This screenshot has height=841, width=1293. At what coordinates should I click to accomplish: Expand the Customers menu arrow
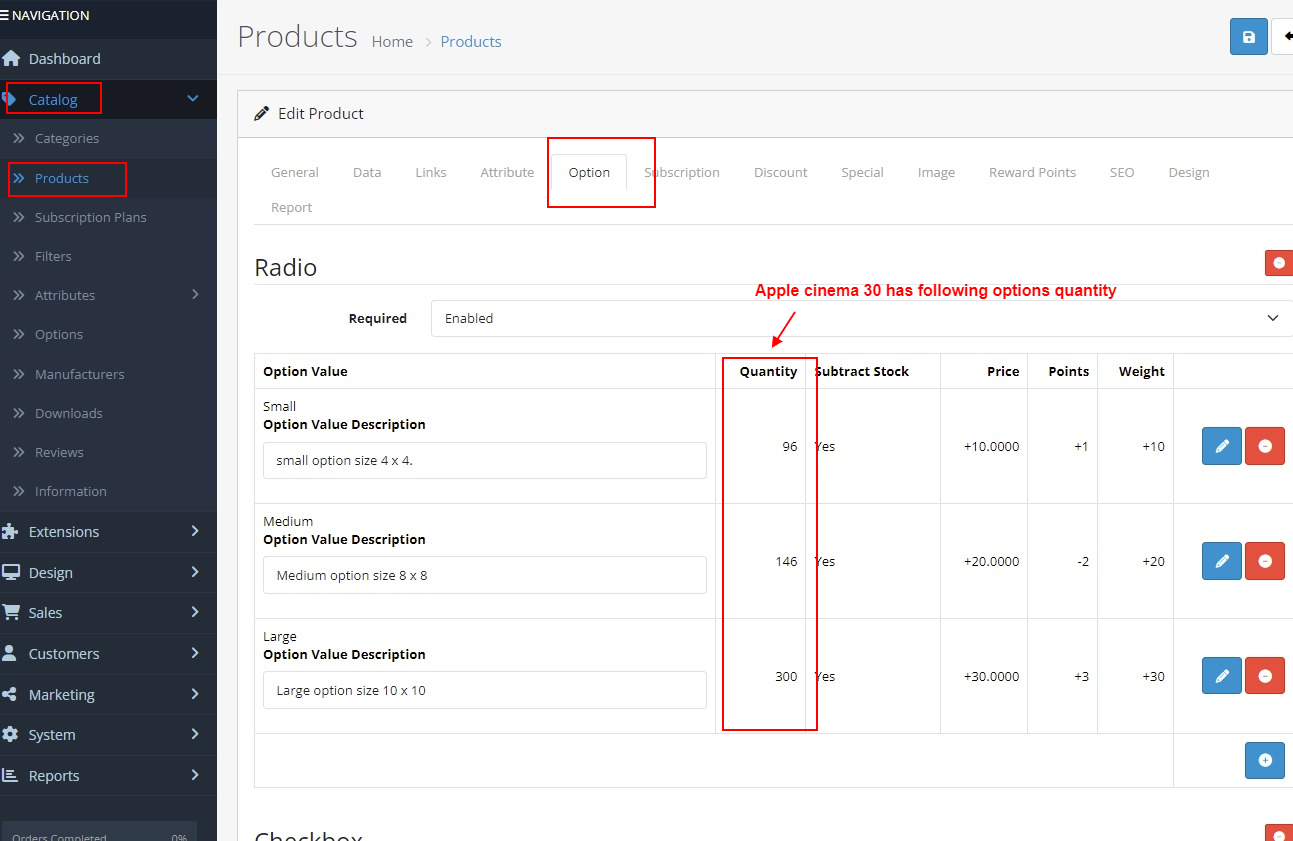[195, 653]
